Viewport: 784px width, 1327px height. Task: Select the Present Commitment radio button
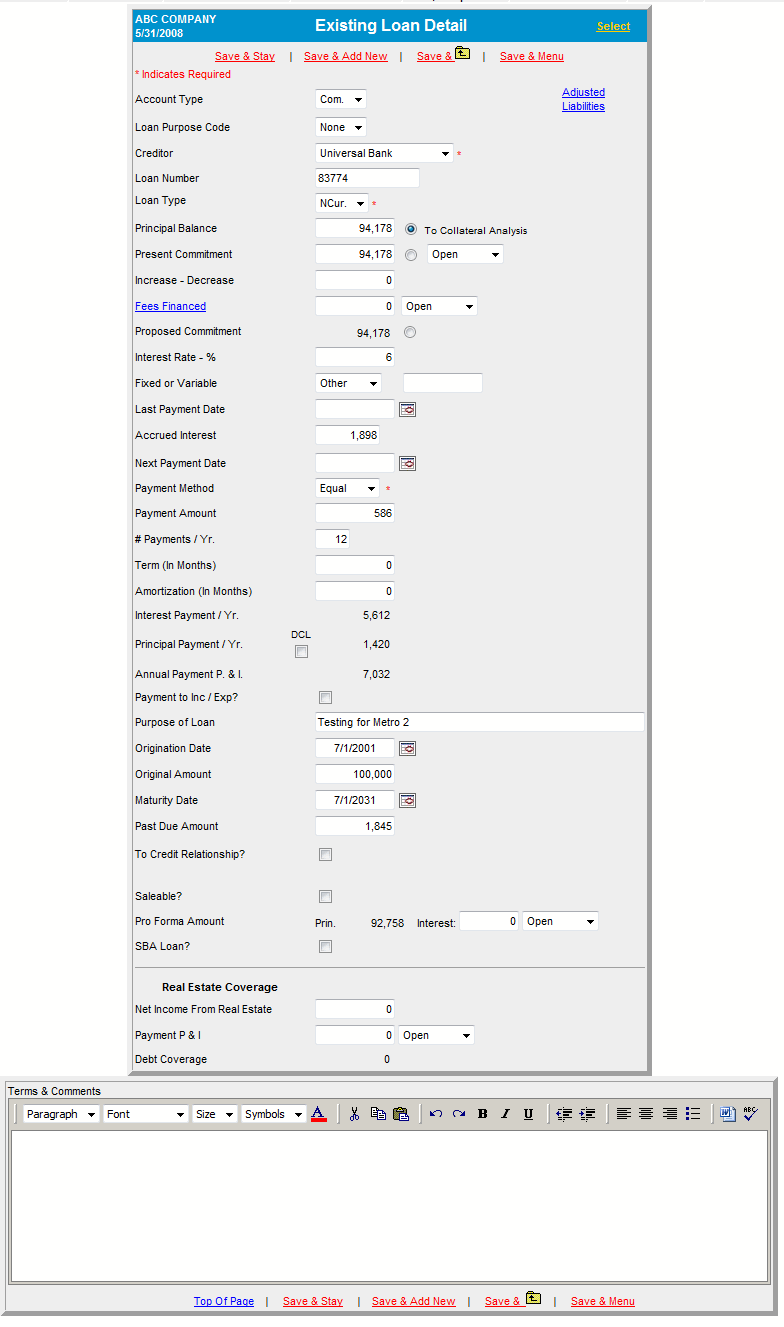[x=411, y=255]
